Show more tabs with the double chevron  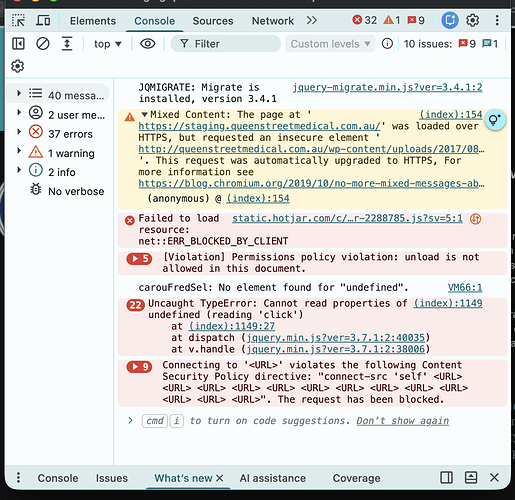pos(312,21)
